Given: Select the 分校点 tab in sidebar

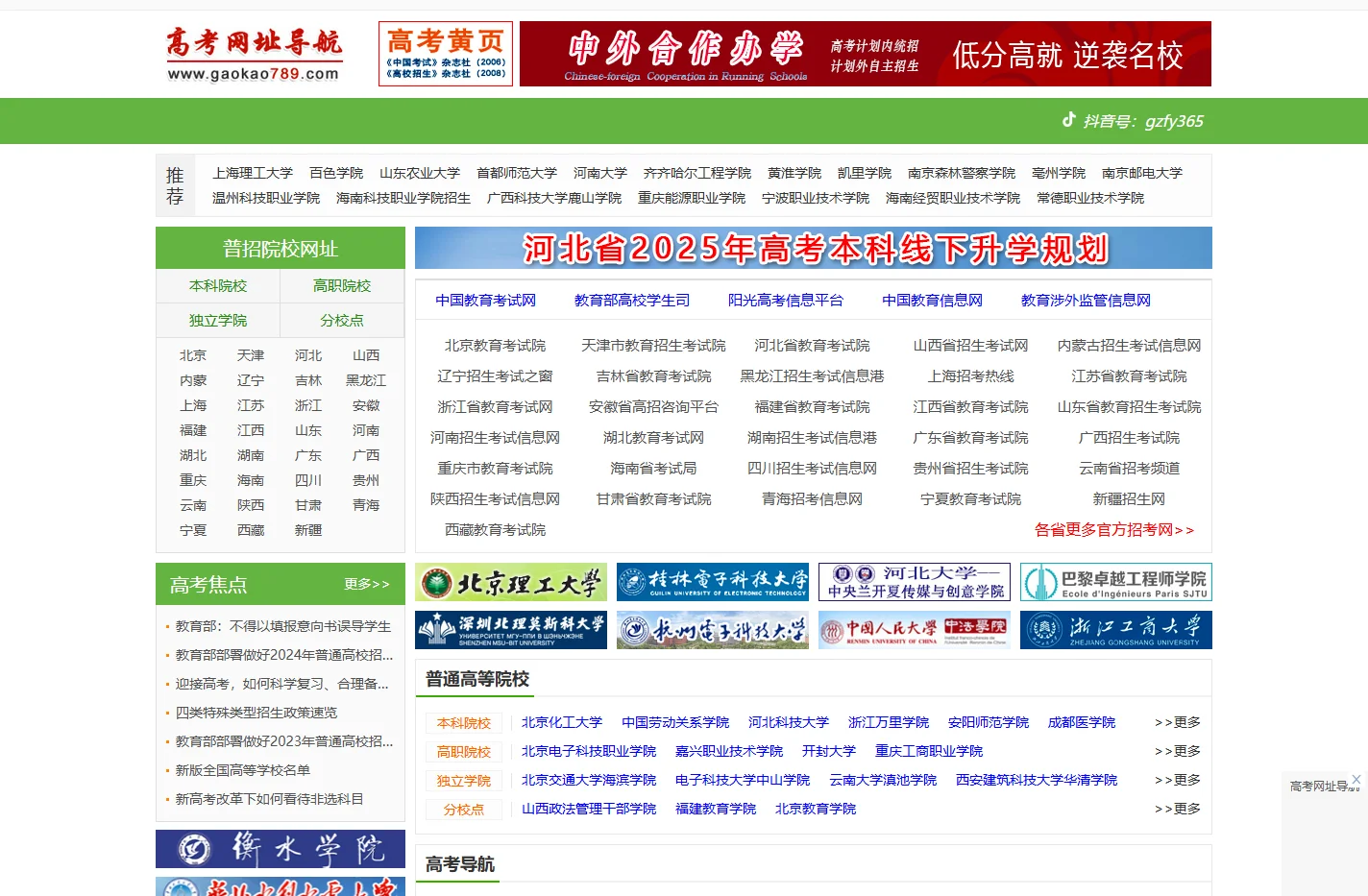Looking at the screenshot, I should [x=342, y=321].
